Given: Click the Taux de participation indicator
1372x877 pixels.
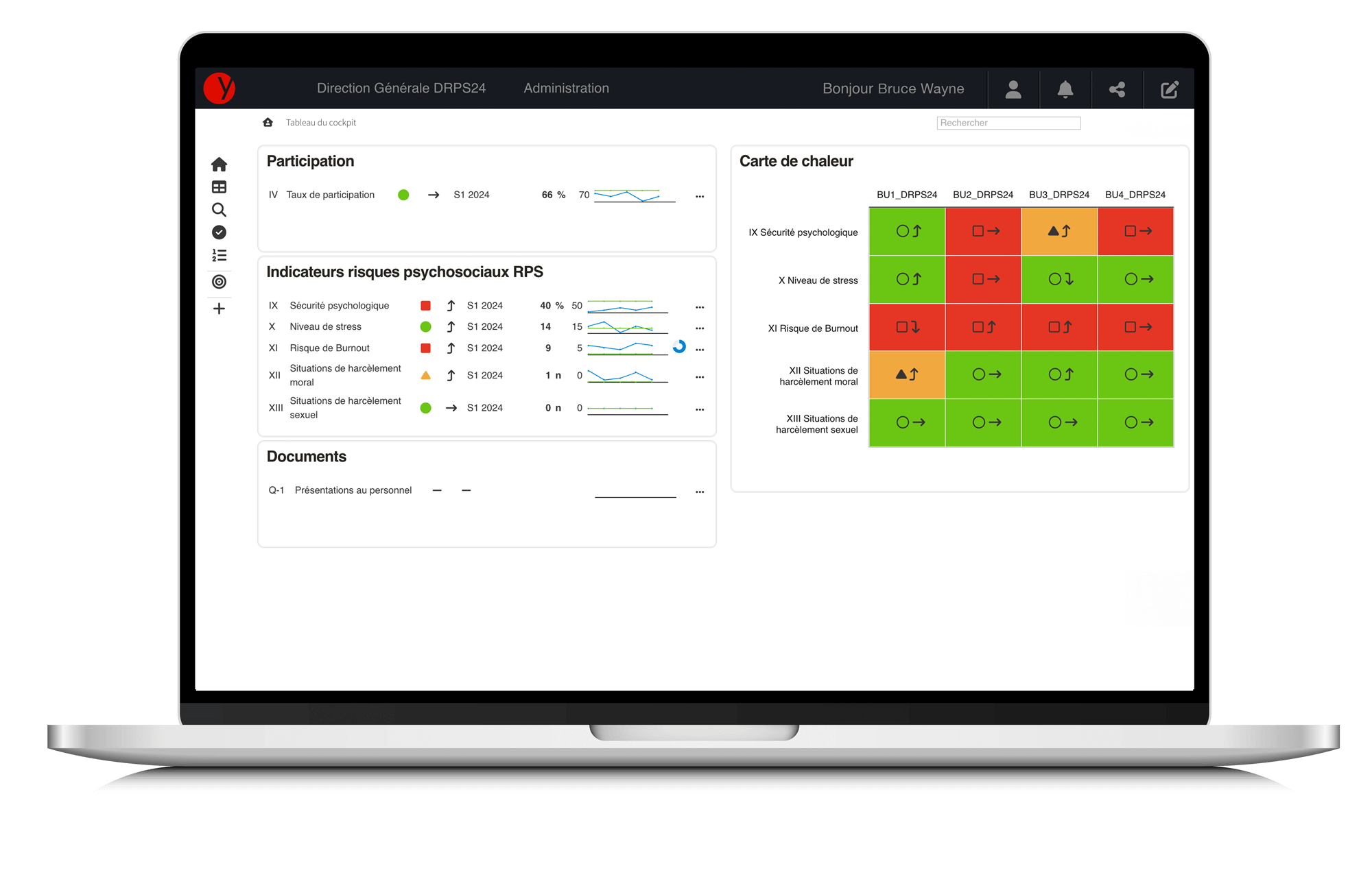Looking at the screenshot, I should (x=330, y=195).
